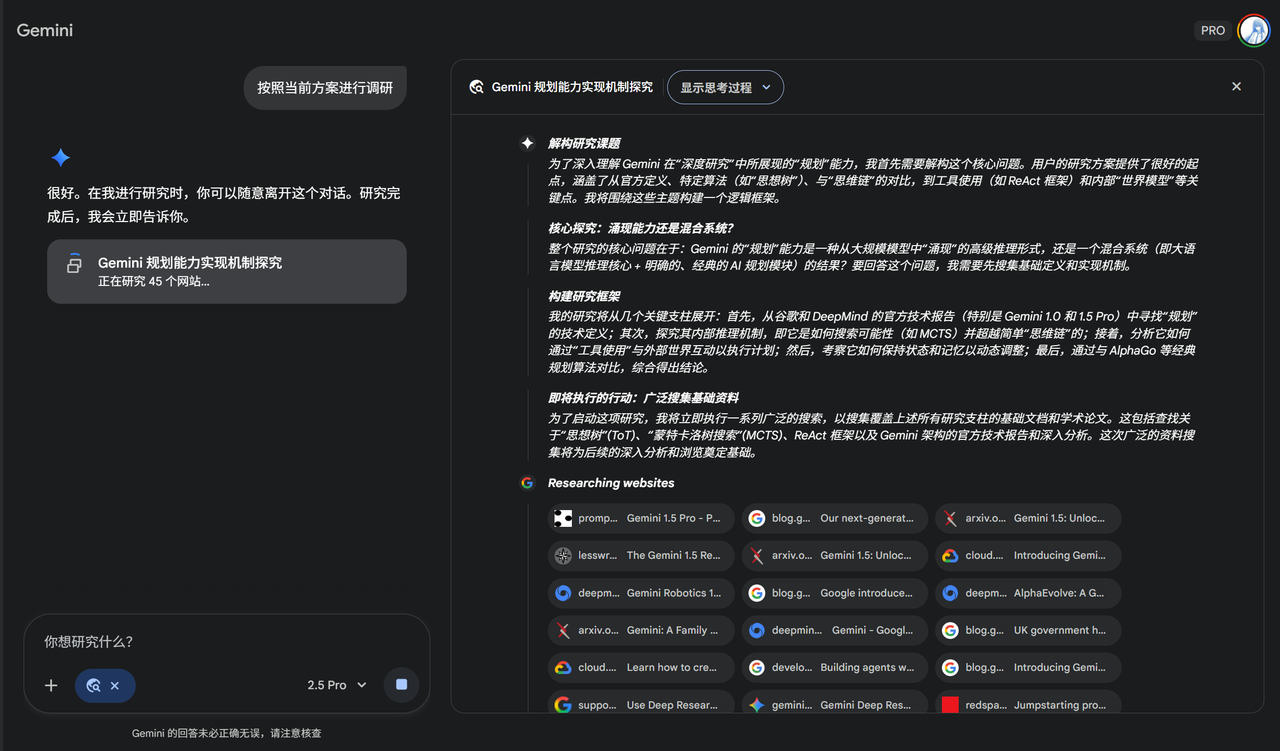Open the arXiv Gemini: A Family... chip
1280x751 pixels.
coord(641,630)
